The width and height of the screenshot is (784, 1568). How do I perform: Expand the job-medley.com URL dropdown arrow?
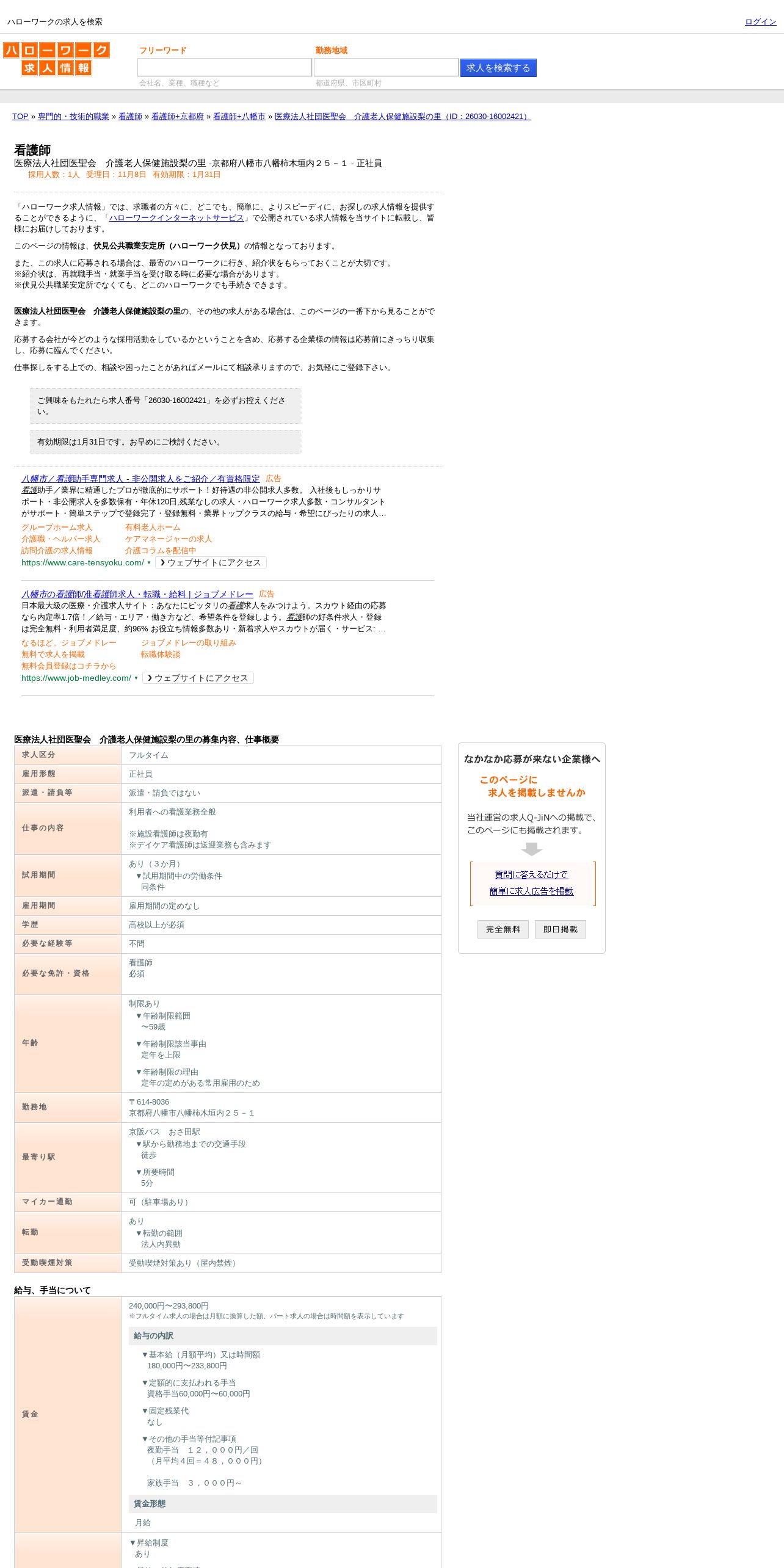[x=136, y=678]
